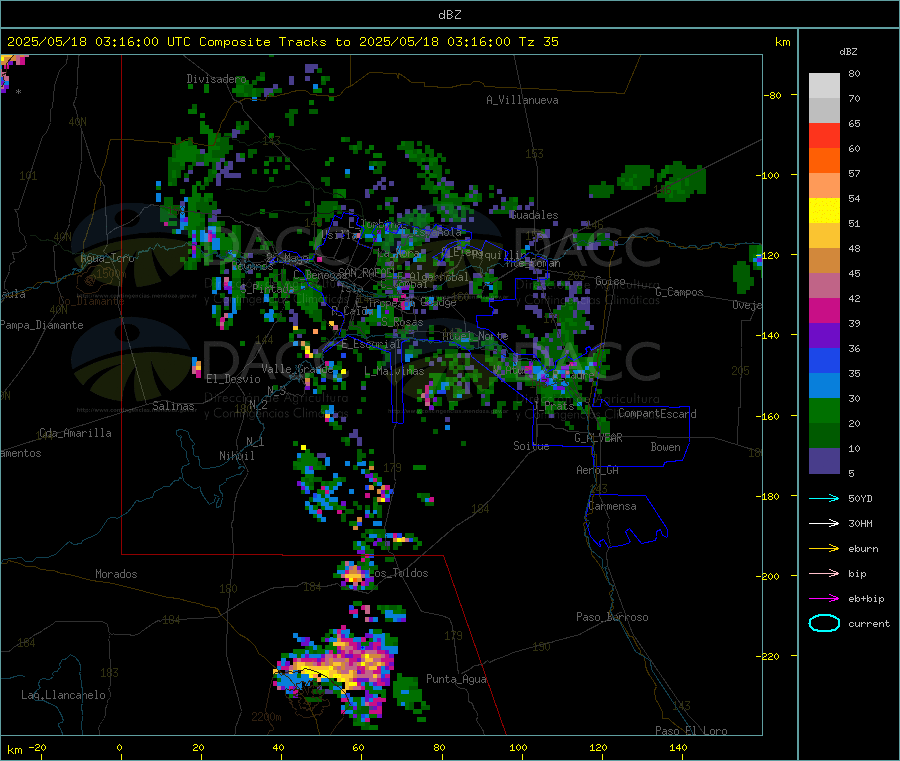Click the 'km' unit label at top right

click(782, 42)
